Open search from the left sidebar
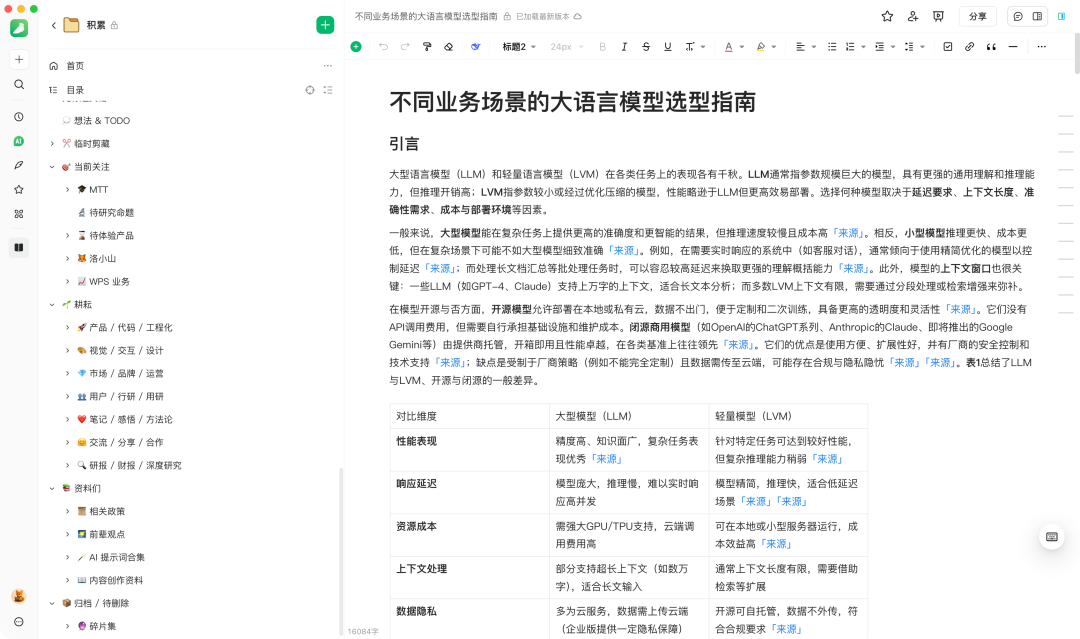The image size is (1080, 639). pos(18,84)
